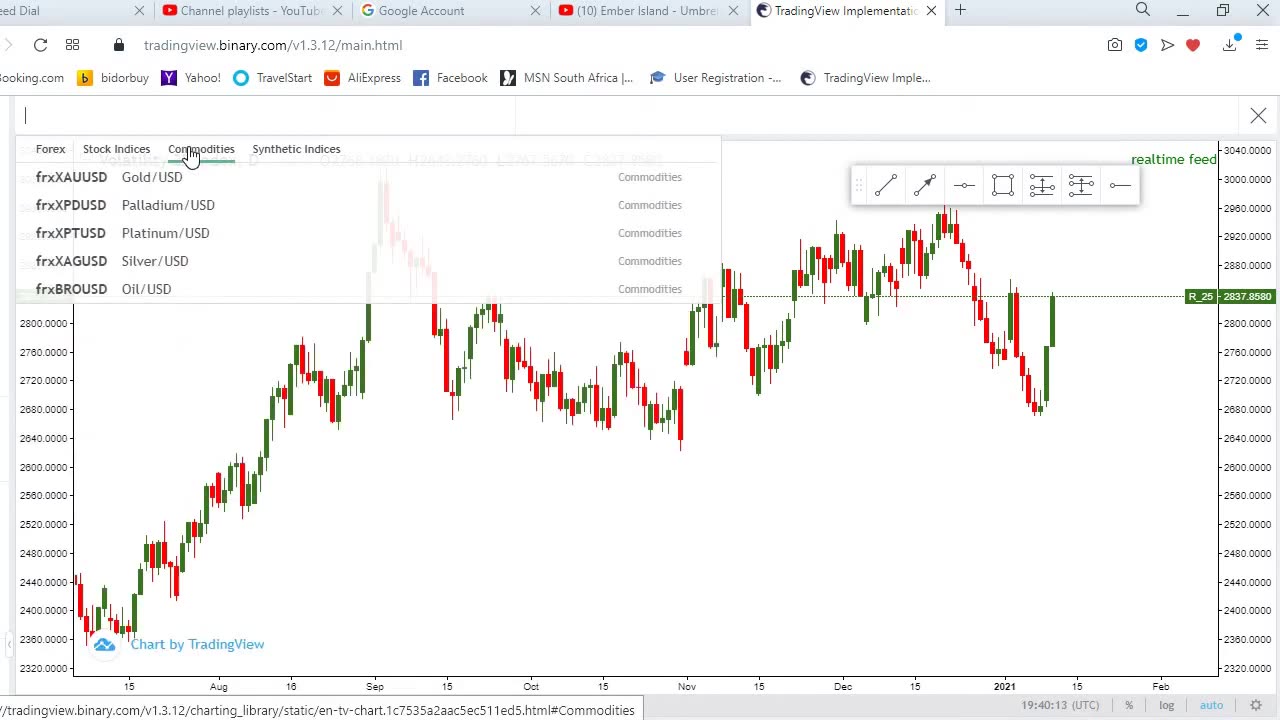Click the site lock security icon

[119, 45]
